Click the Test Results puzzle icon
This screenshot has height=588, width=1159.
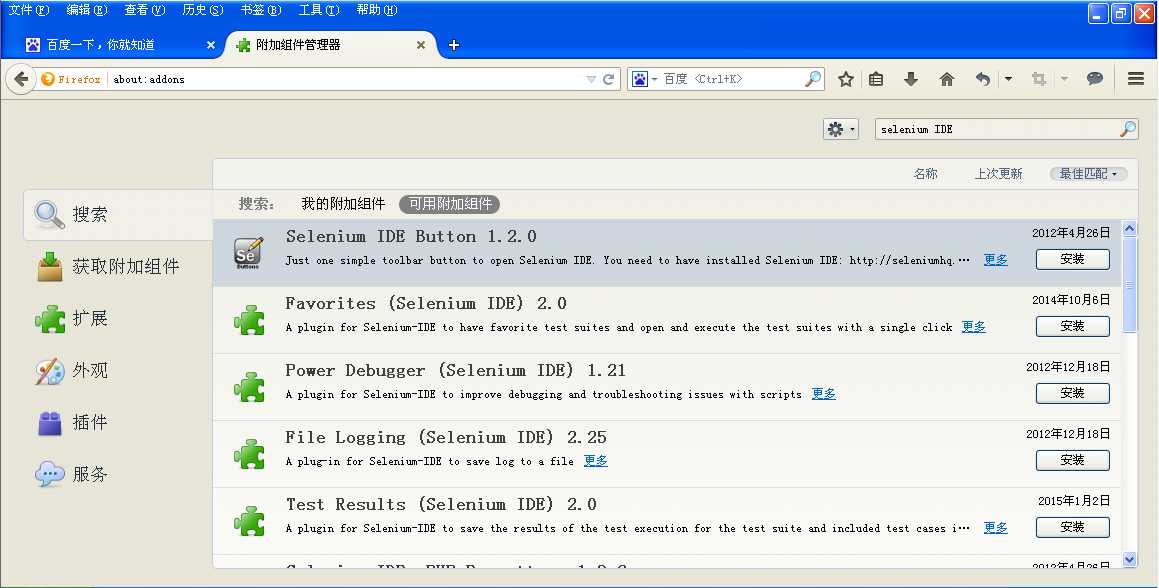click(249, 521)
